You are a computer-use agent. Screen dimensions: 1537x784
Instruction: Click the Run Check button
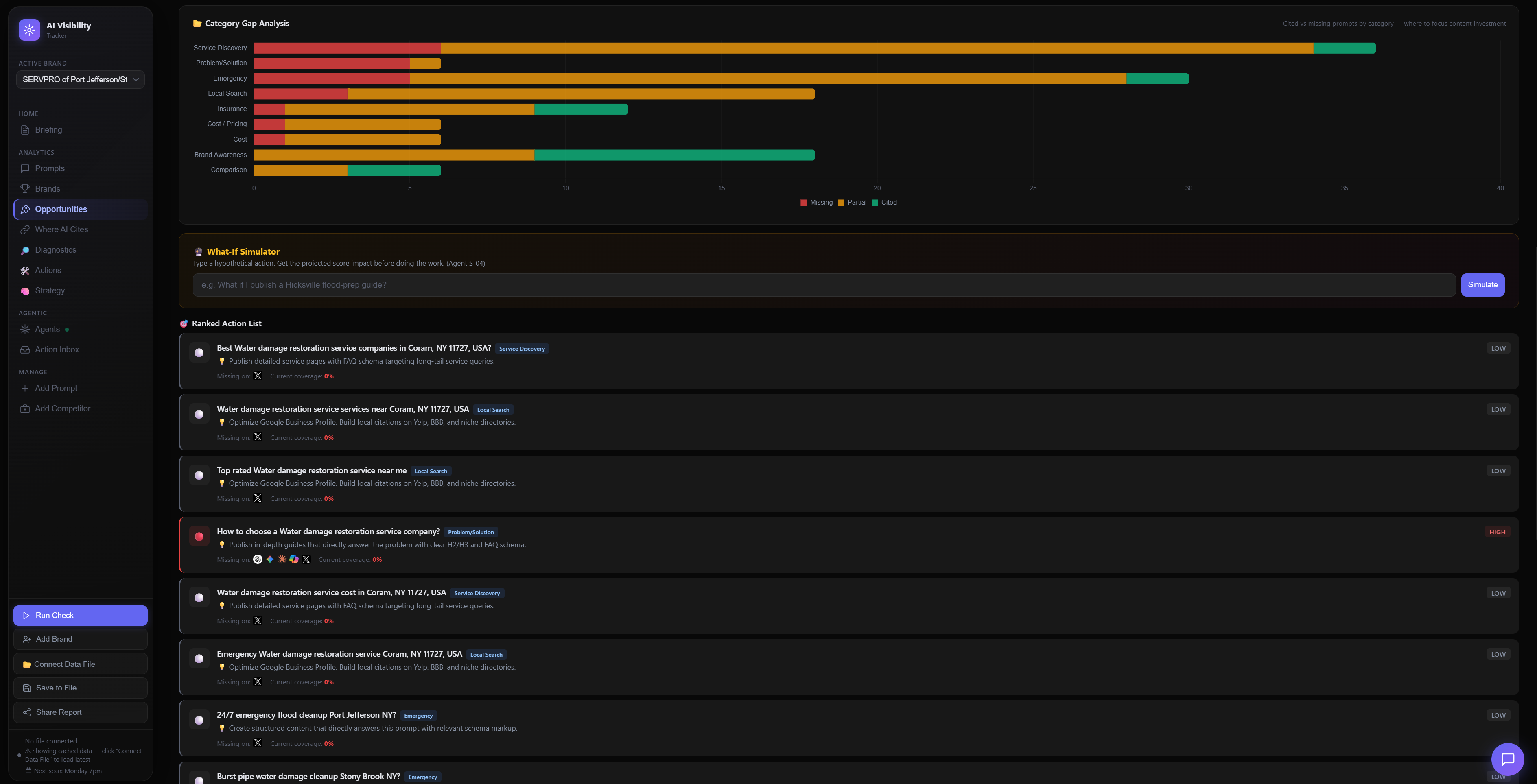click(81, 615)
